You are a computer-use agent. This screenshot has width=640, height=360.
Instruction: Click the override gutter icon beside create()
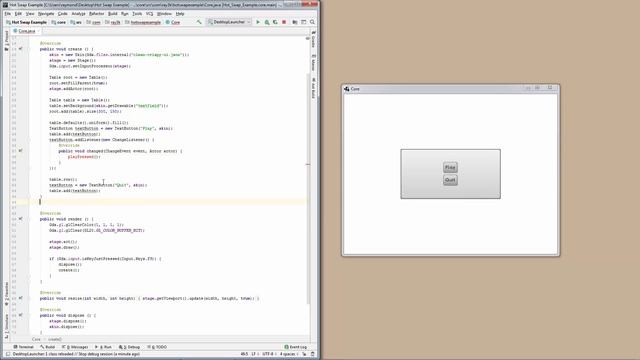(20, 49)
